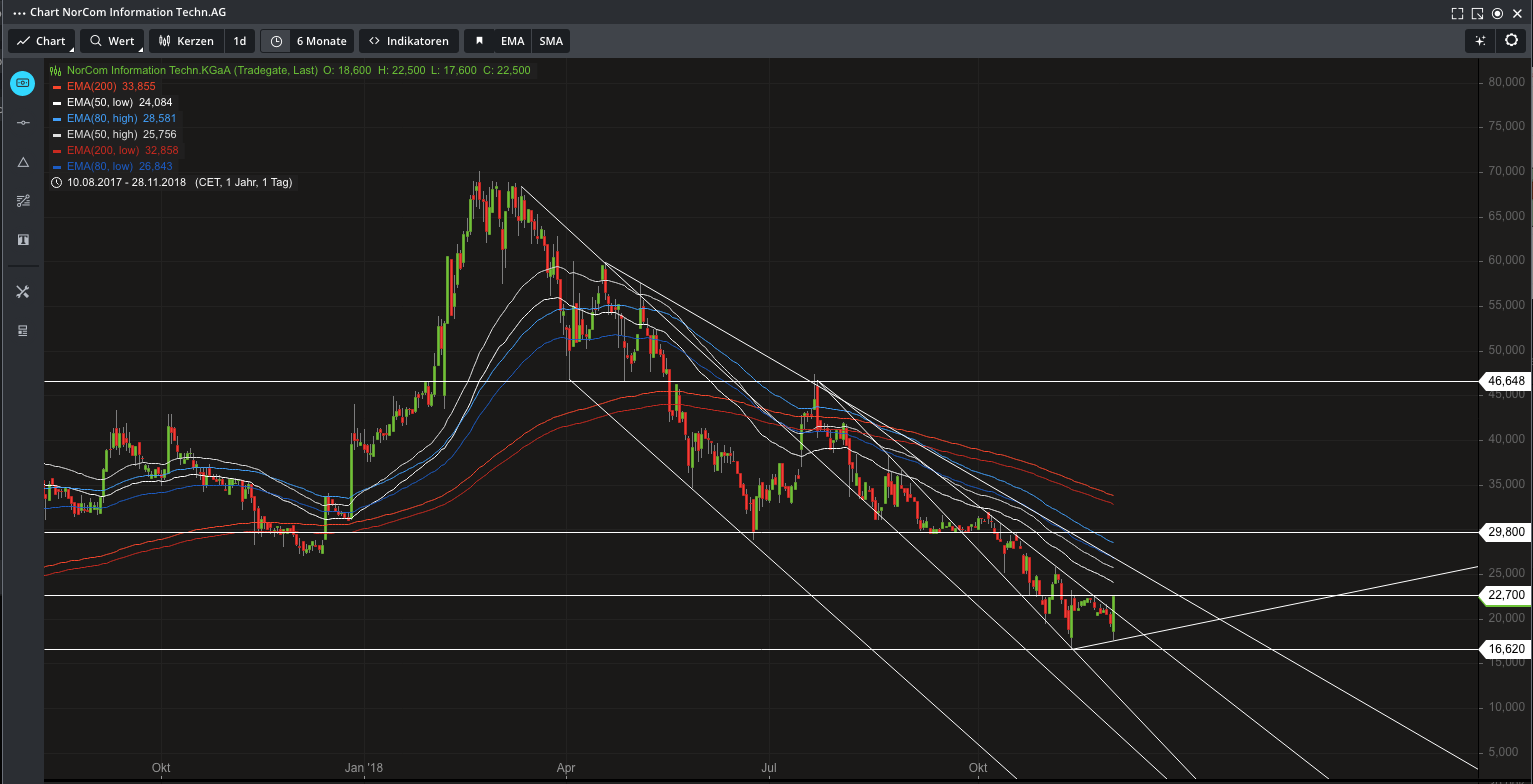Select the Fibonacci trend lines tool
The image size is (1533, 784).
coord(23,201)
